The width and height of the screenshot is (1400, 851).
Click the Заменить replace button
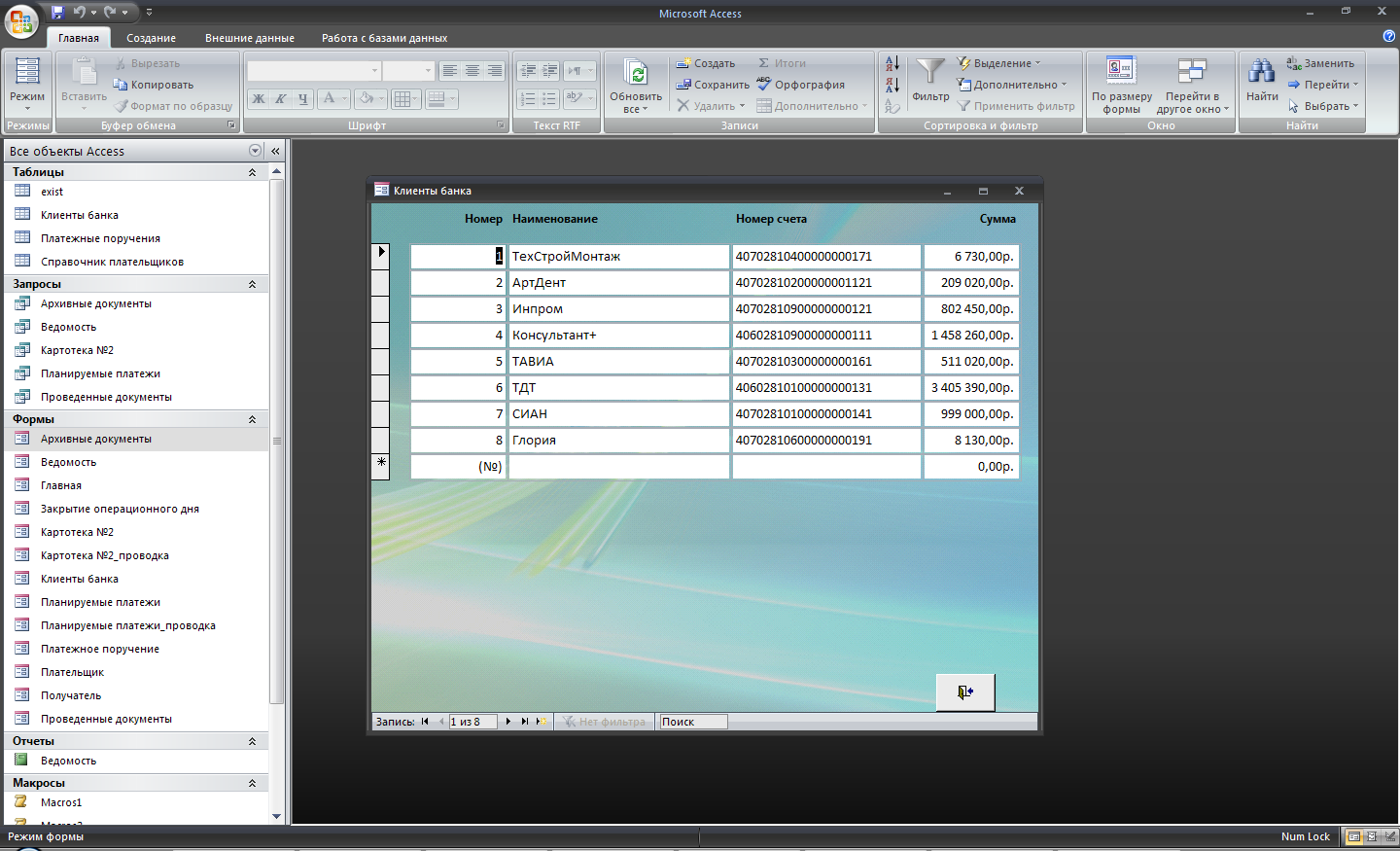[1320, 63]
